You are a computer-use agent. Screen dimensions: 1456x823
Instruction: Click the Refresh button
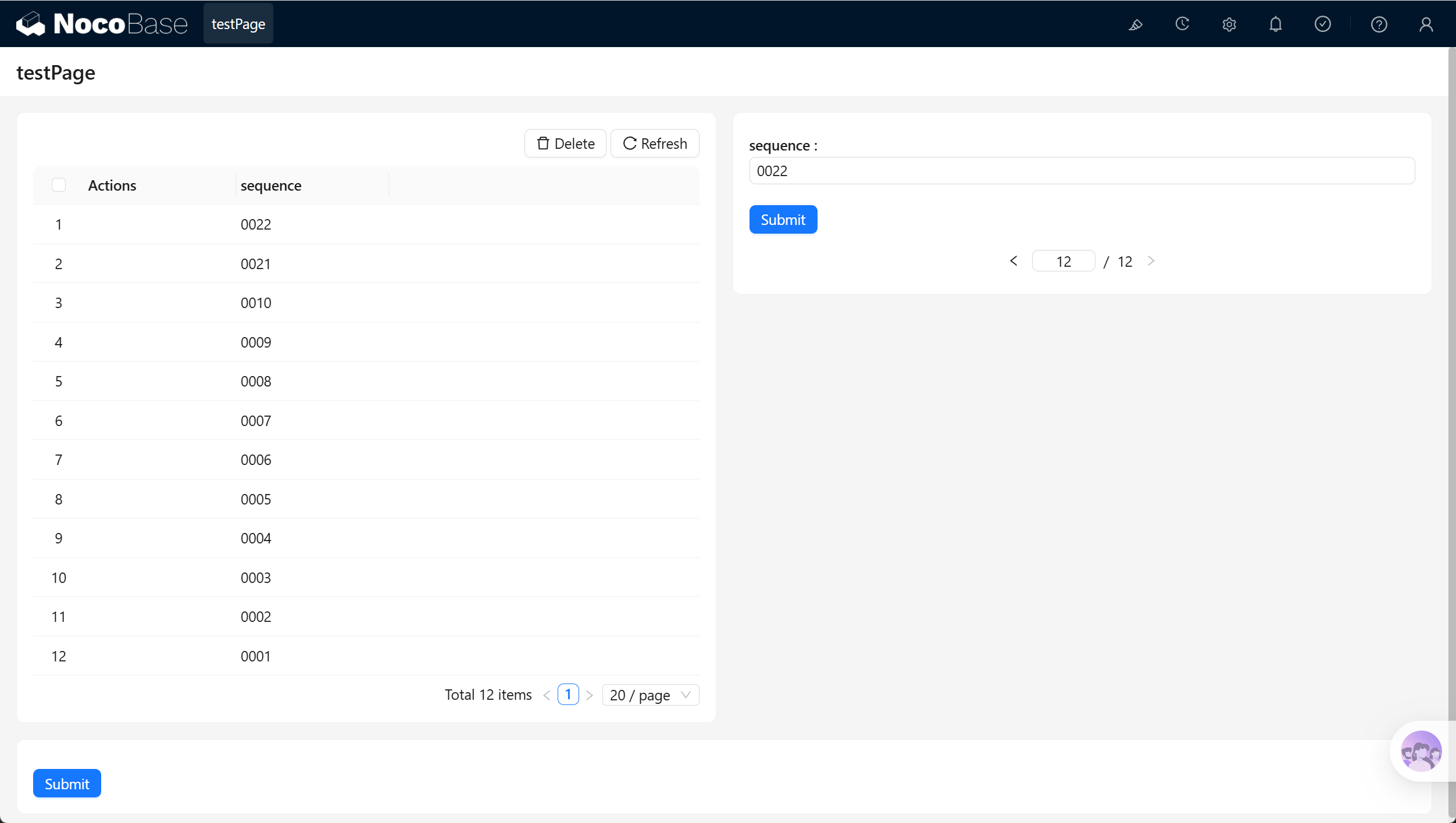655,144
